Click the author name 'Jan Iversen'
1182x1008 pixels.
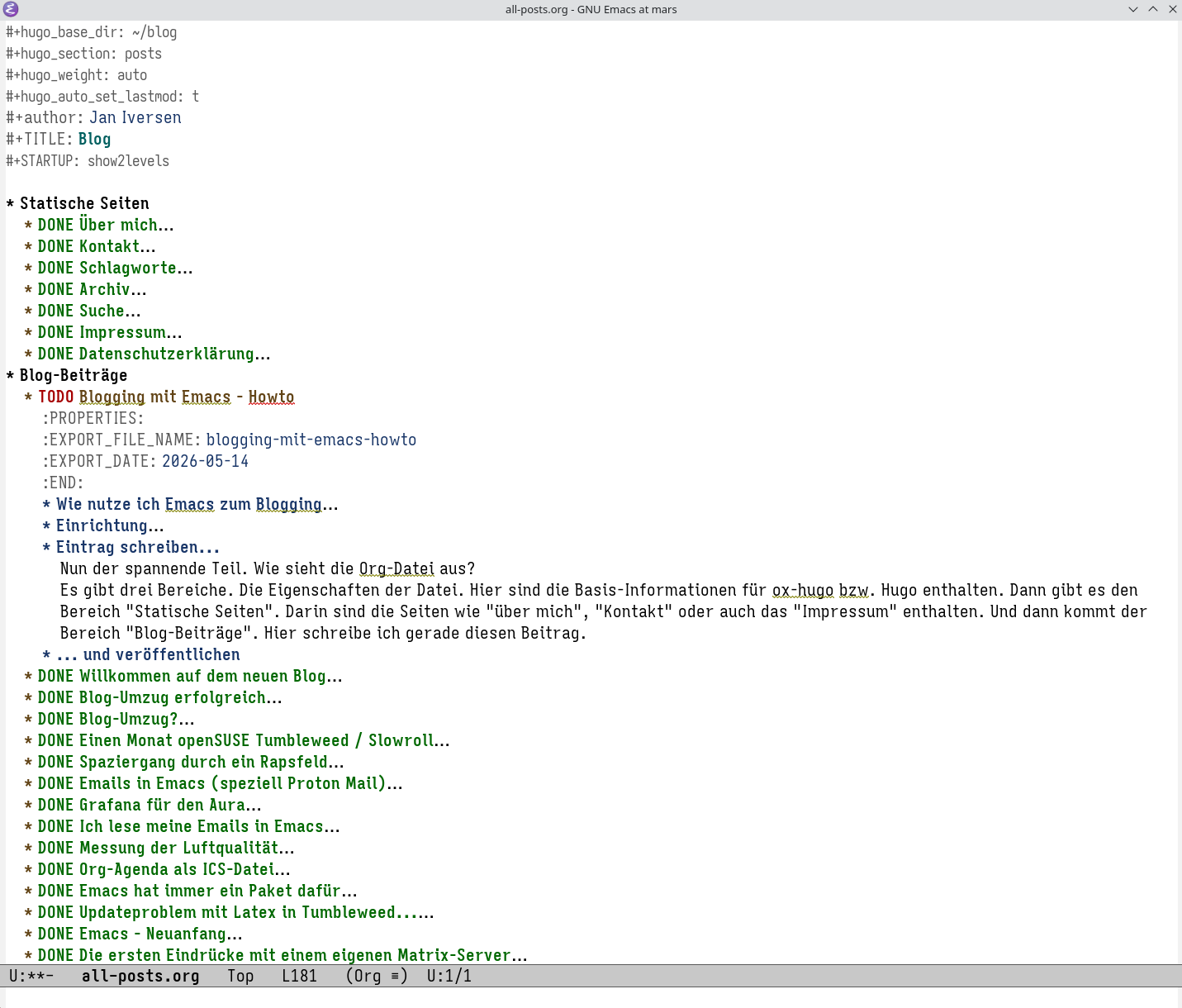[135, 117]
